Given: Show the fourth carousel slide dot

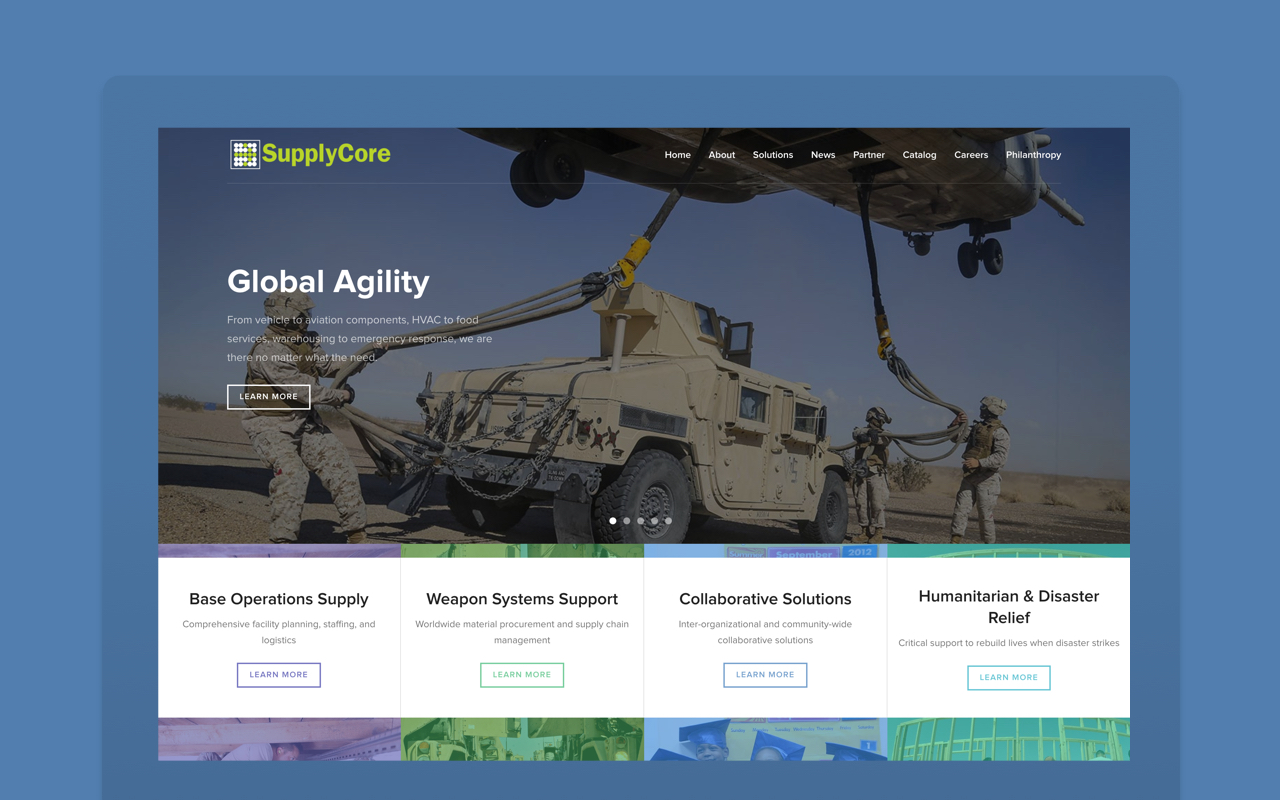Looking at the screenshot, I should pyautogui.click(x=655, y=521).
